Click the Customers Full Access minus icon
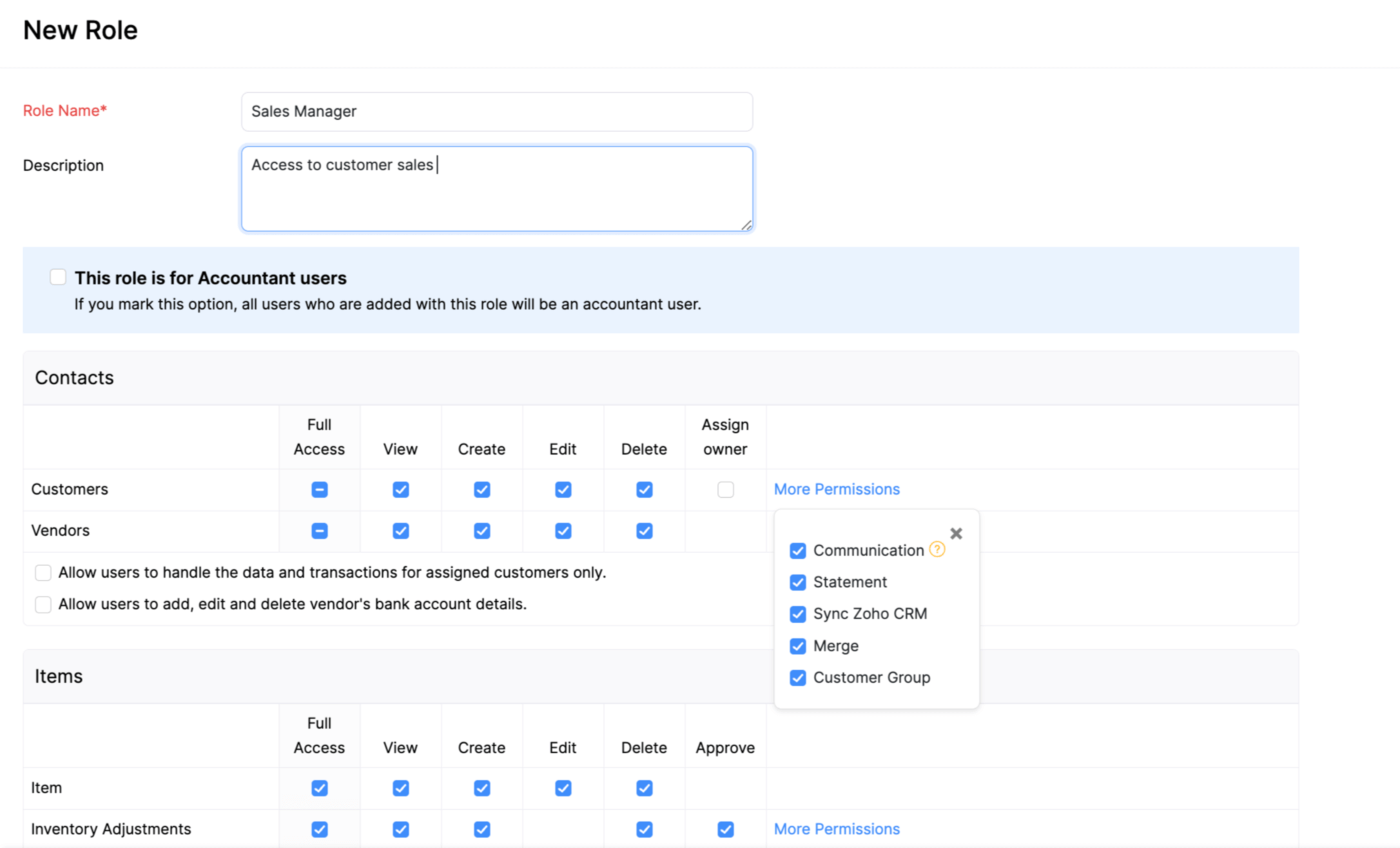Image resolution: width=1400 pixels, height=848 pixels. tap(319, 489)
